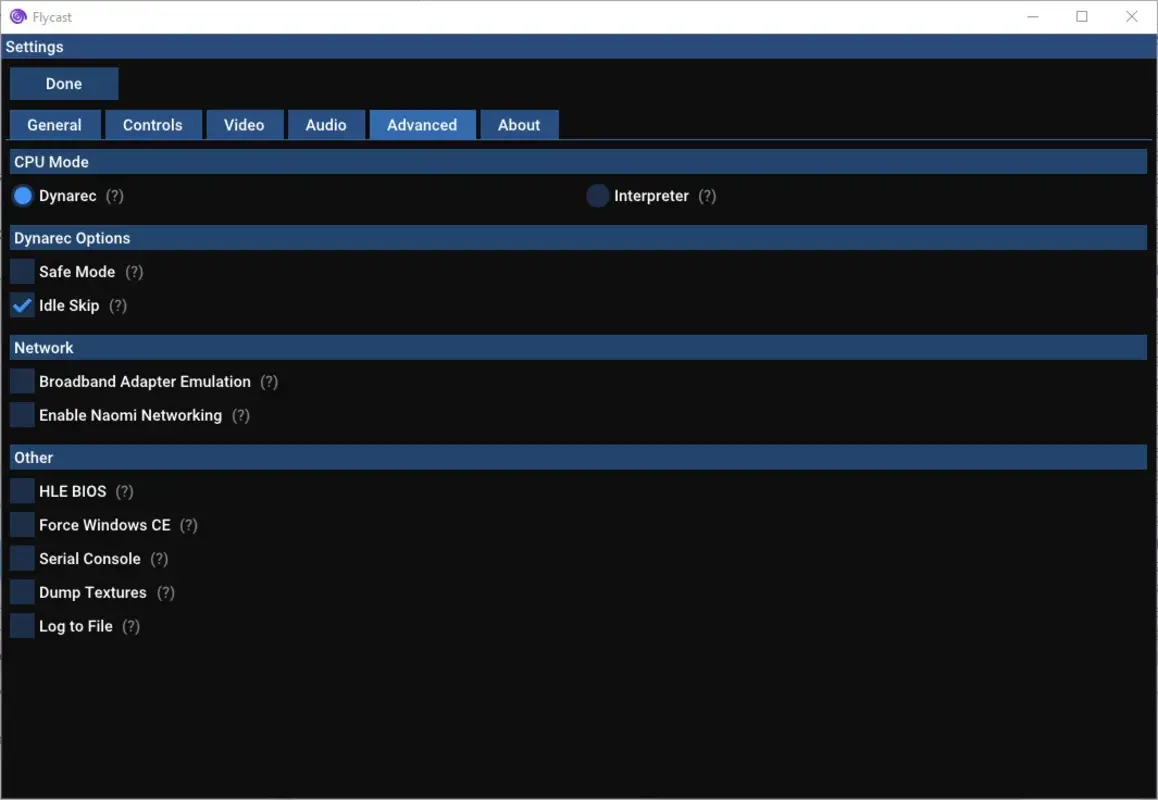Screen dimensions: 1158x800
Task: Go to the General settings tab
Action: (55, 124)
